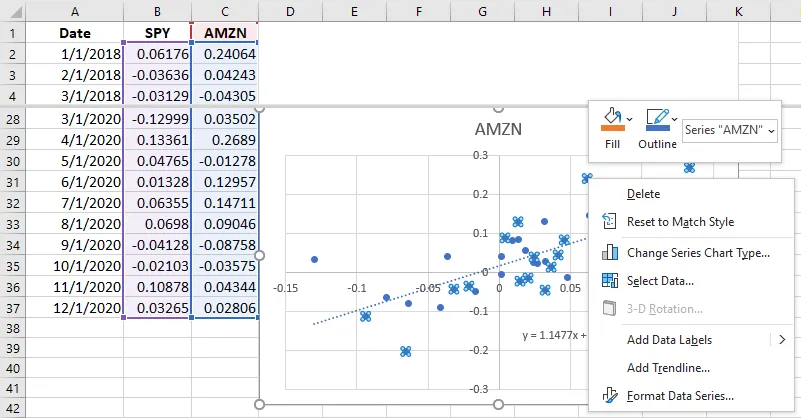Select the AMZN chart title

[498, 130]
